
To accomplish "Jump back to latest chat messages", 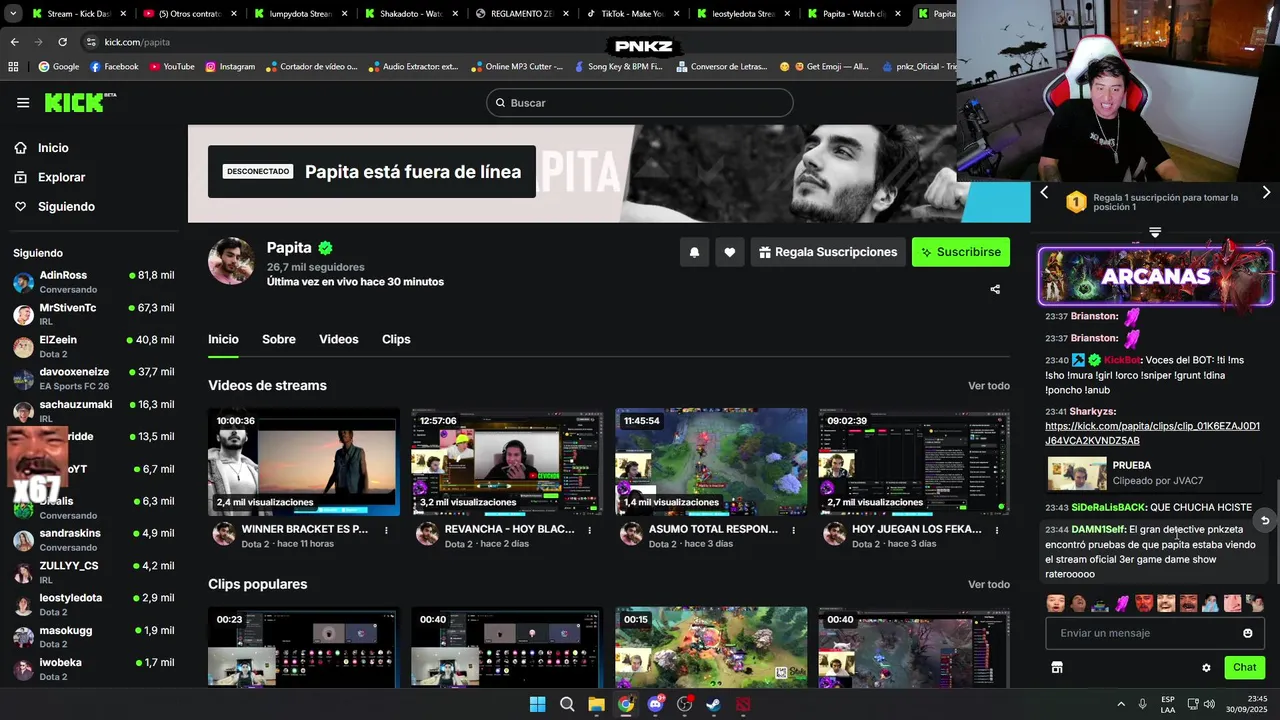I will coord(1265,520).
